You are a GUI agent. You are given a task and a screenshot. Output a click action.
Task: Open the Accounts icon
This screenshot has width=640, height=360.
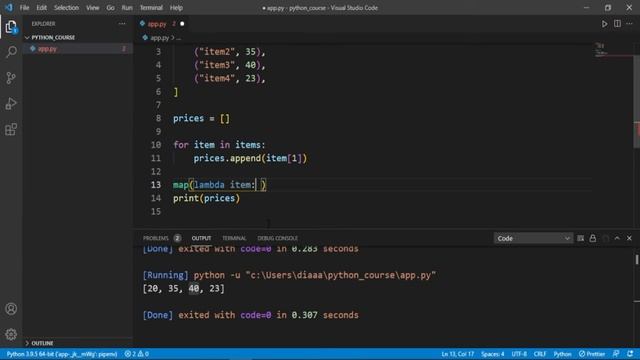coord(11,309)
